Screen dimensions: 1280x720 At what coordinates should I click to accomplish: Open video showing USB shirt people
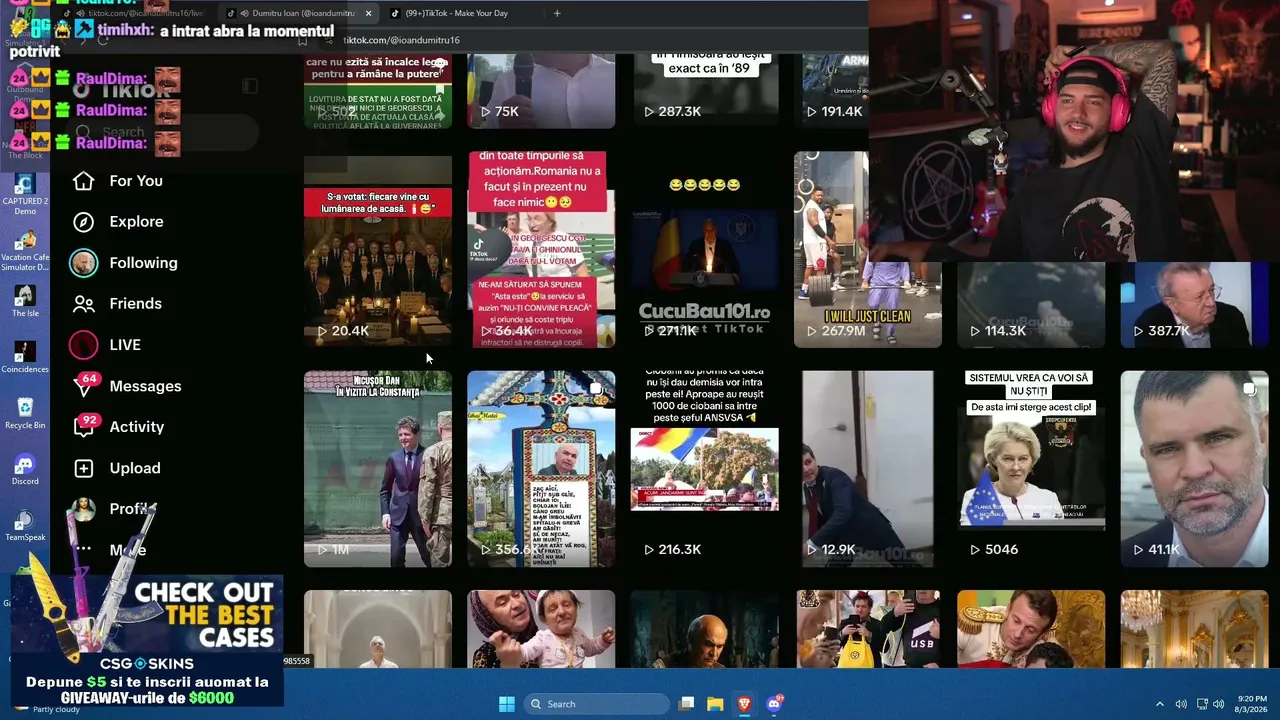tap(868, 629)
